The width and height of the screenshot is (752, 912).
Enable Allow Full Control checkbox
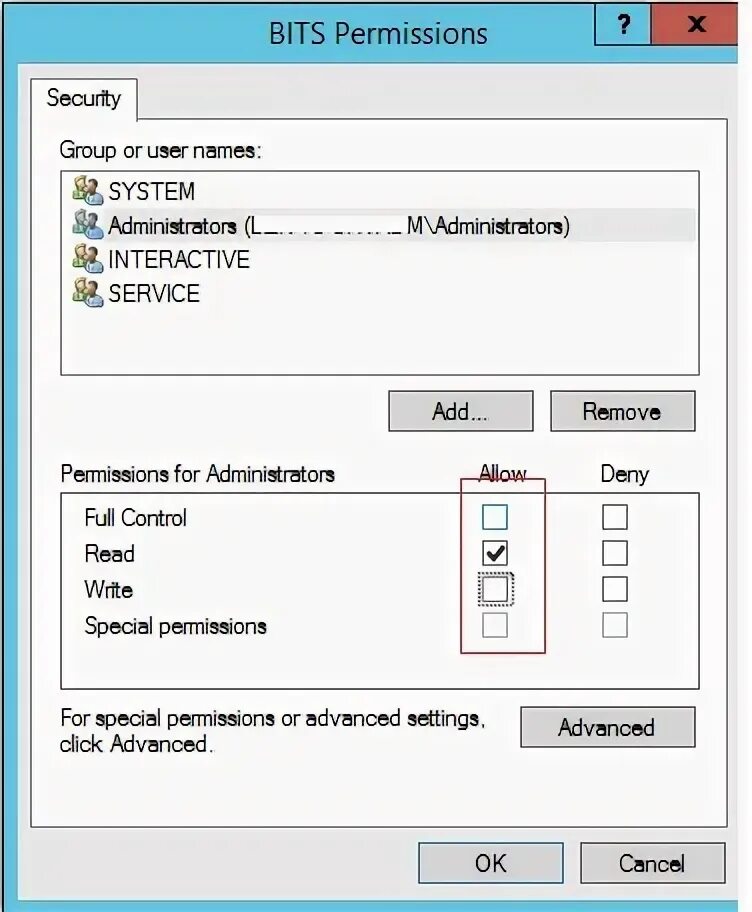tap(495, 517)
